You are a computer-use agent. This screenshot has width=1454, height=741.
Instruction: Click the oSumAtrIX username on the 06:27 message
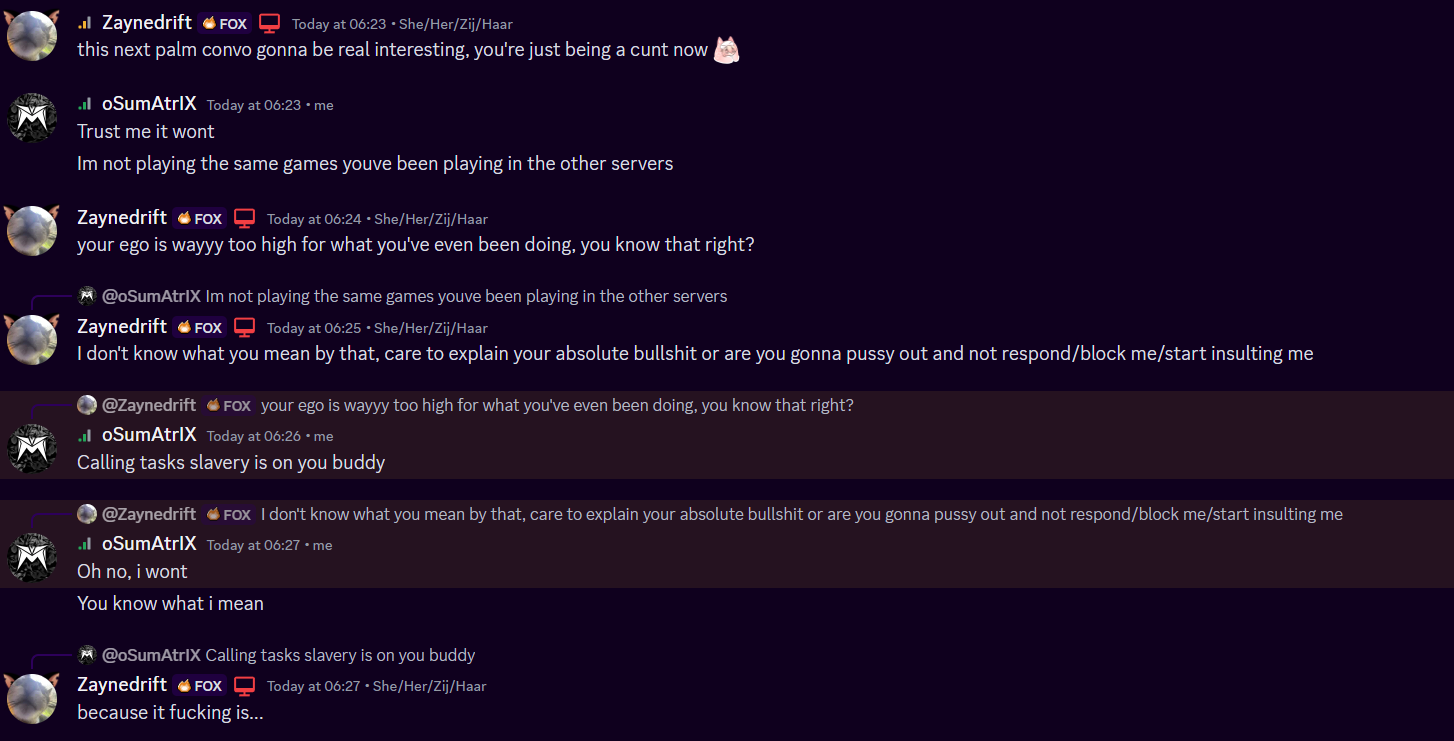[x=149, y=544]
